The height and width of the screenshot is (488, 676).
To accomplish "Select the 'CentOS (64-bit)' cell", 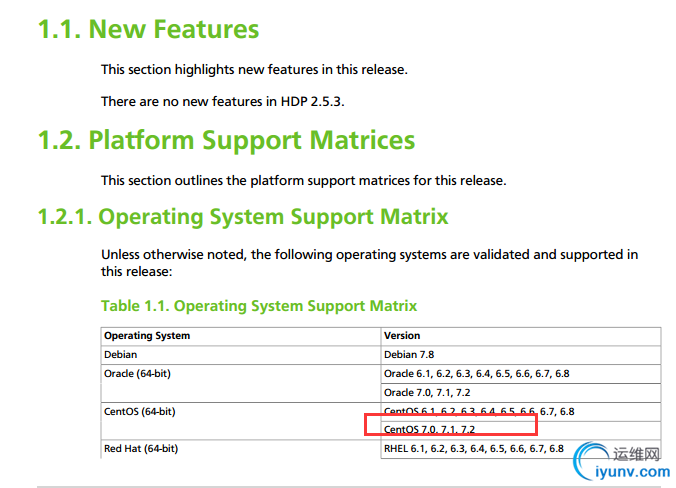I will pos(241,421).
